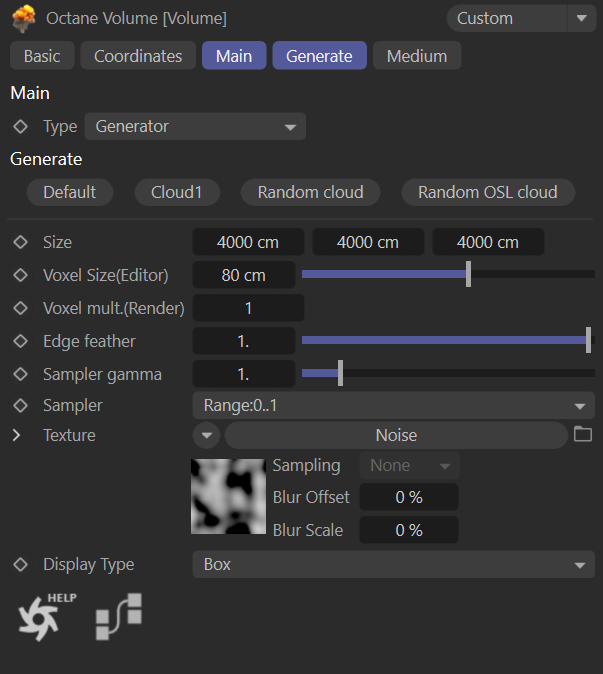Toggle animation diamond for Voxel mult.(Render)

[x=20, y=308]
